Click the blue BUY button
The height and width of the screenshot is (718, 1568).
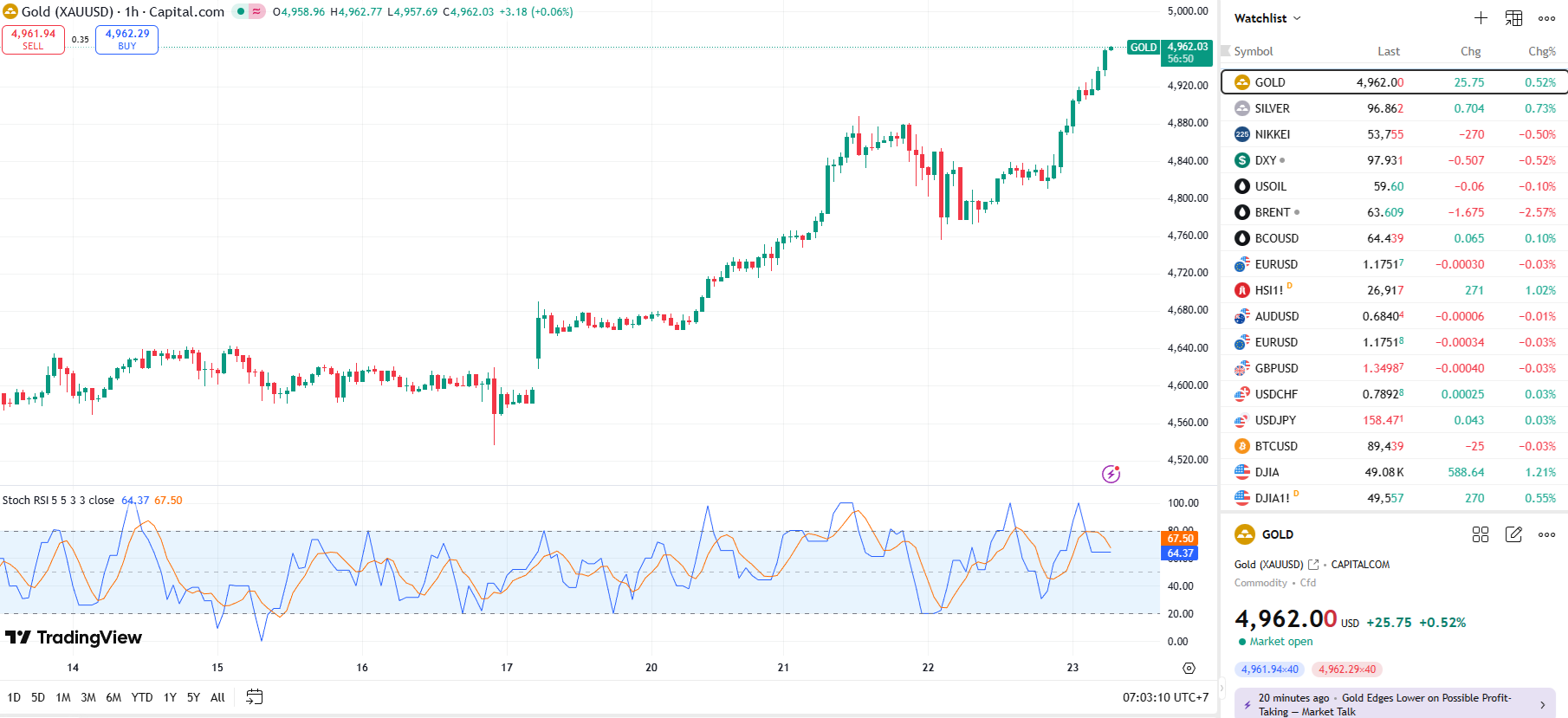click(126, 40)
